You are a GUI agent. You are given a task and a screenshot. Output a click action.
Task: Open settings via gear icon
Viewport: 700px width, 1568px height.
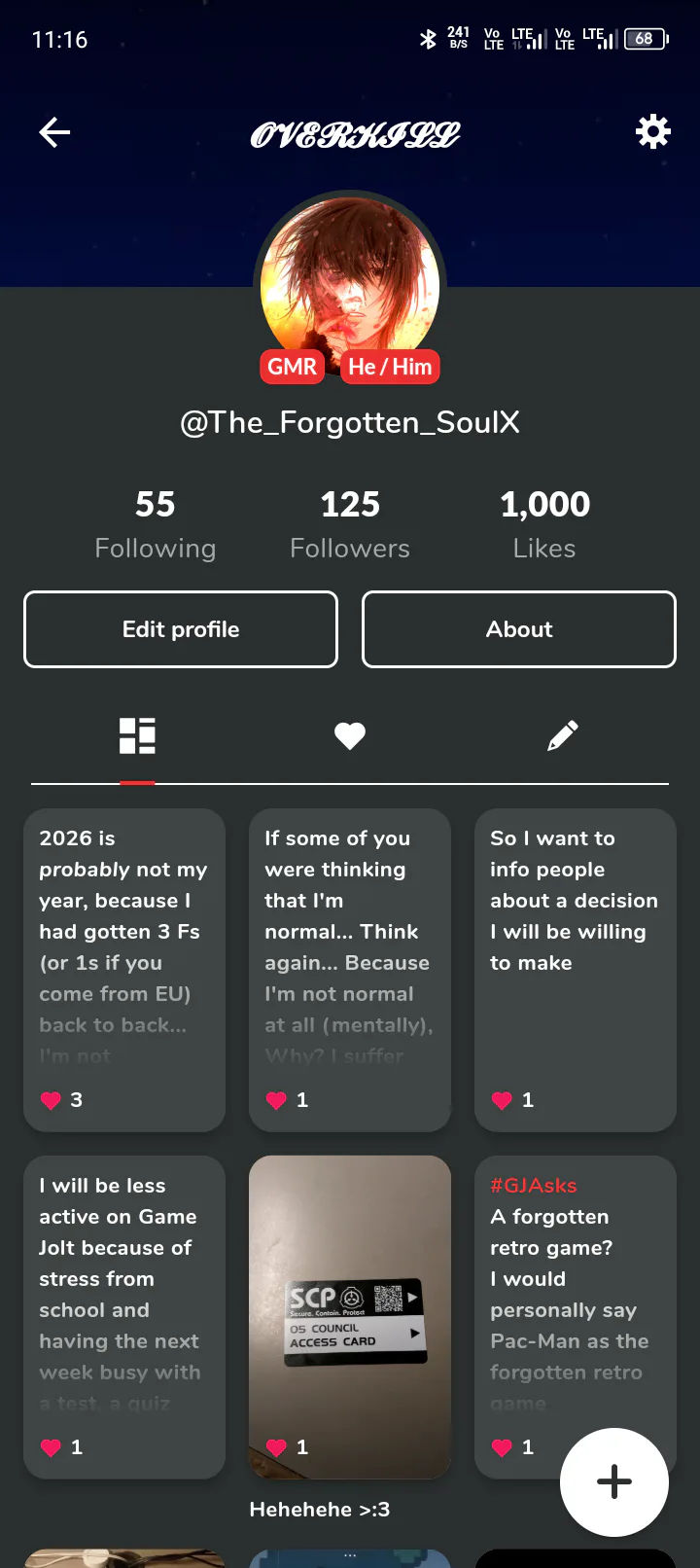click(652, 131)
